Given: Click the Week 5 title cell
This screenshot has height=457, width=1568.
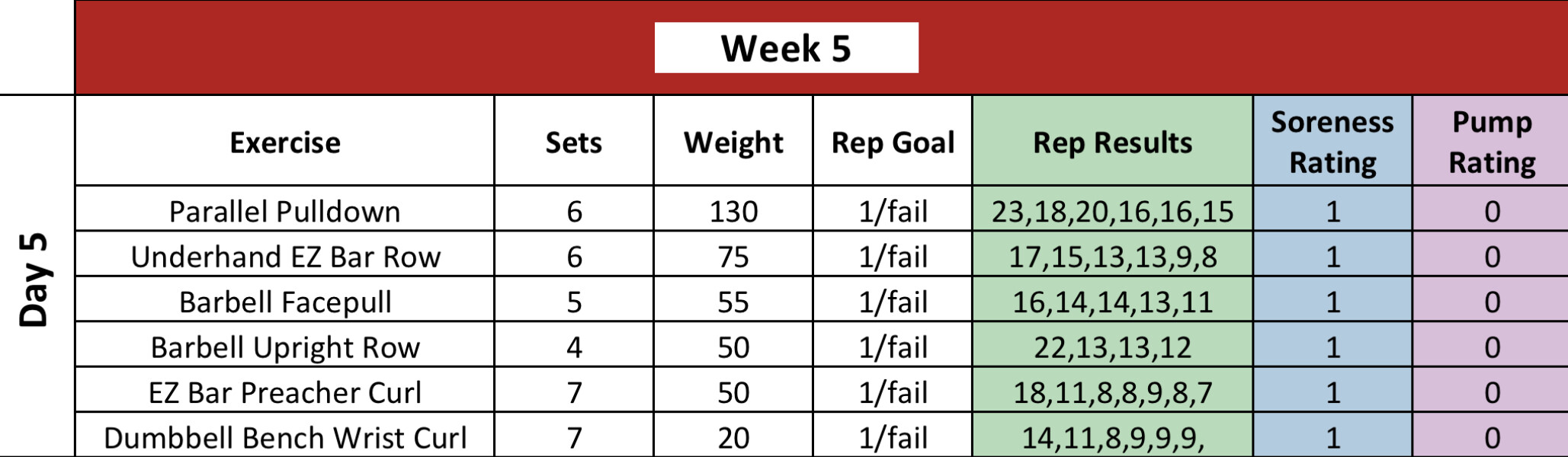Looking at the screenshot, I should tap(786, 48).
